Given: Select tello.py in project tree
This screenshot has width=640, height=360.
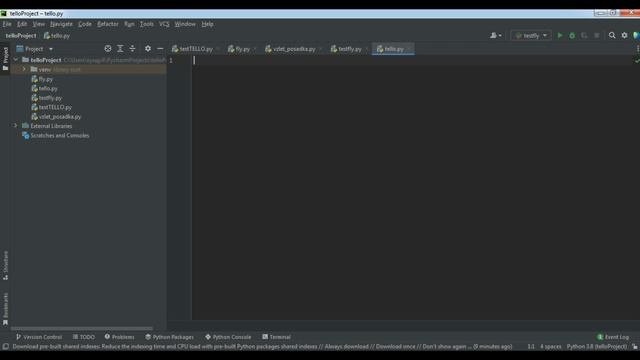Looking at the screenshot, I should [44, 88].
